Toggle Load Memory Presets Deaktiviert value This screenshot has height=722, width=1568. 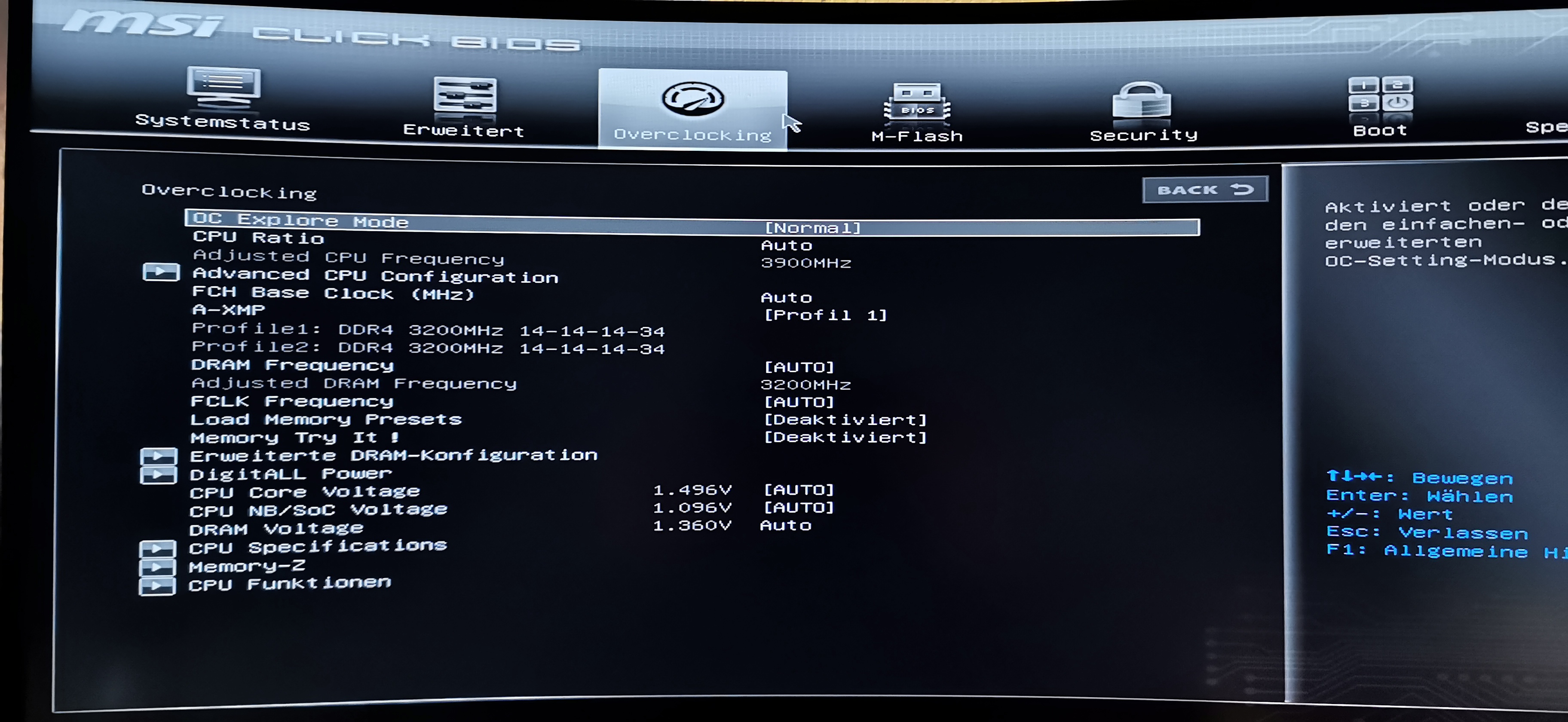[845, 419]
